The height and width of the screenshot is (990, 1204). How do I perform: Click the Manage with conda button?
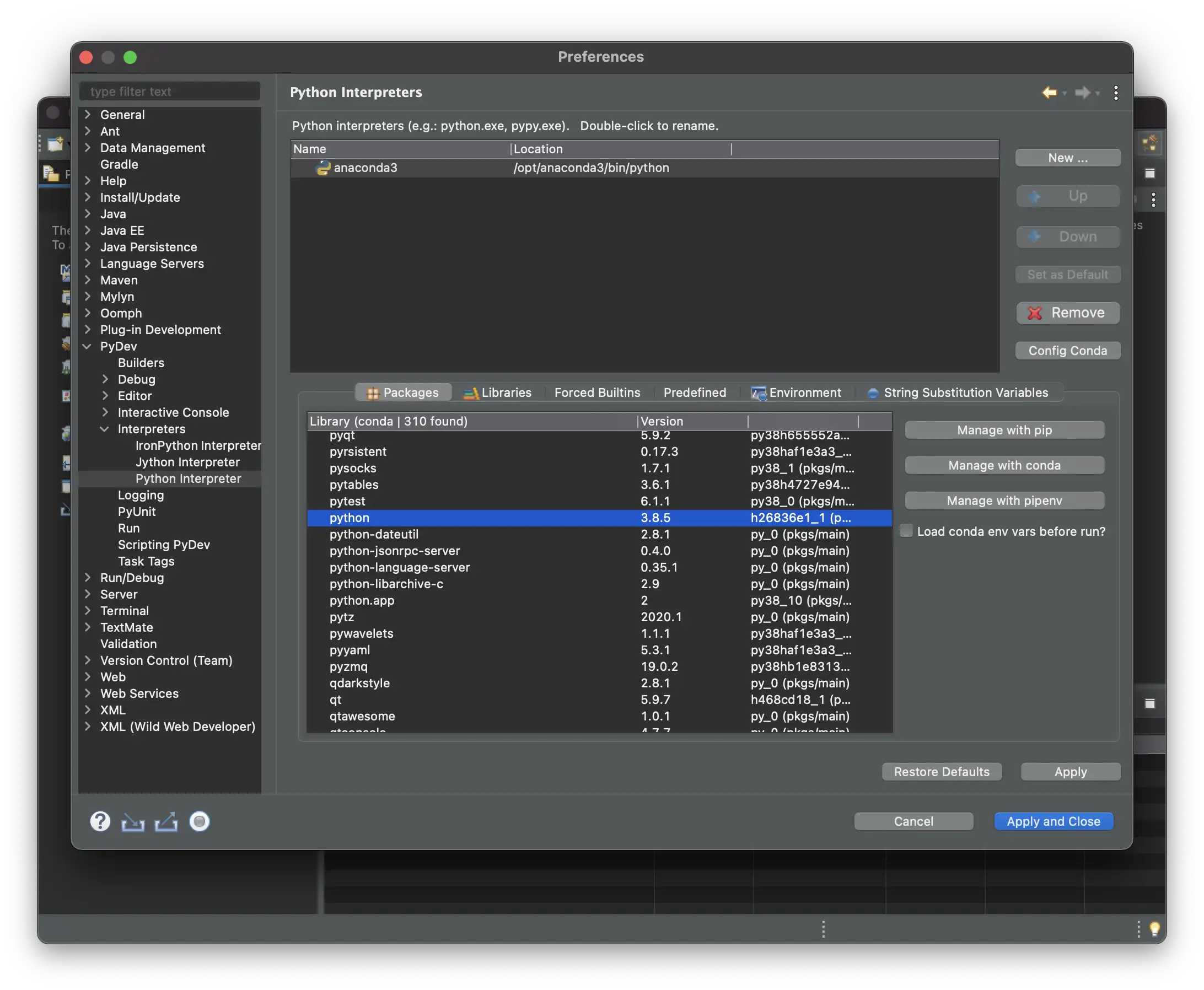pos(1004,465)
